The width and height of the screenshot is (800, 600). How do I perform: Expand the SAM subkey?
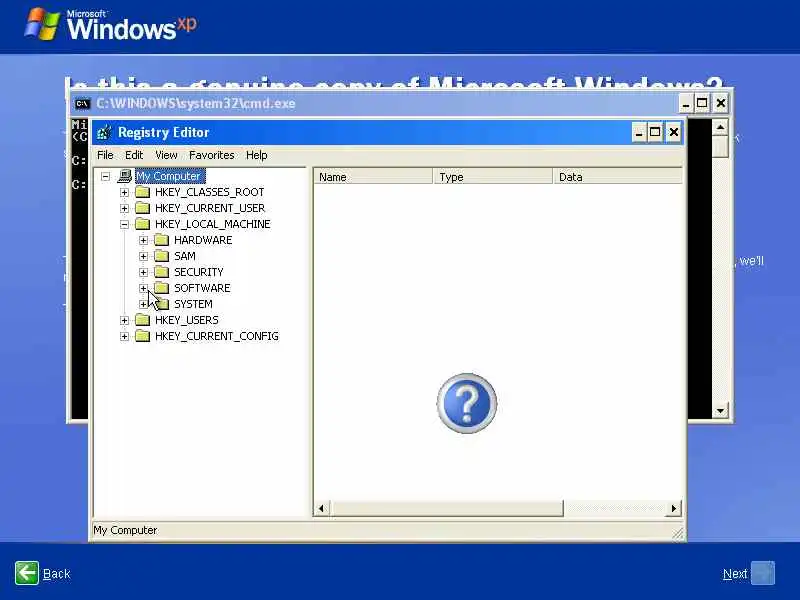pos(143,256)
